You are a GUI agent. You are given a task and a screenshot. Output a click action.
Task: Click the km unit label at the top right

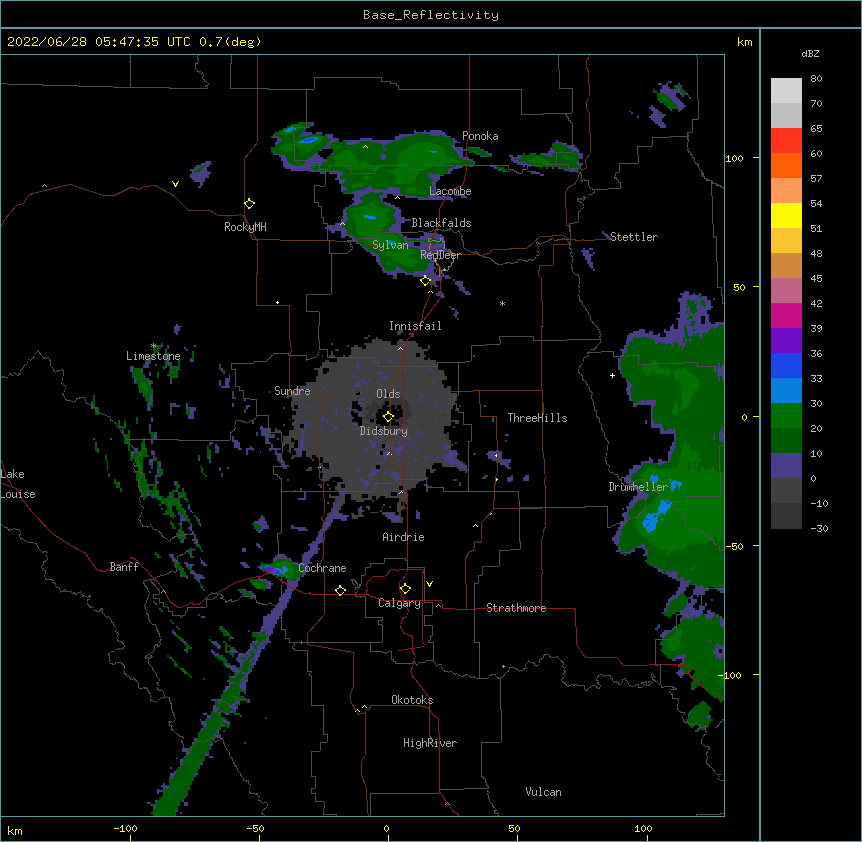[745, 42]
